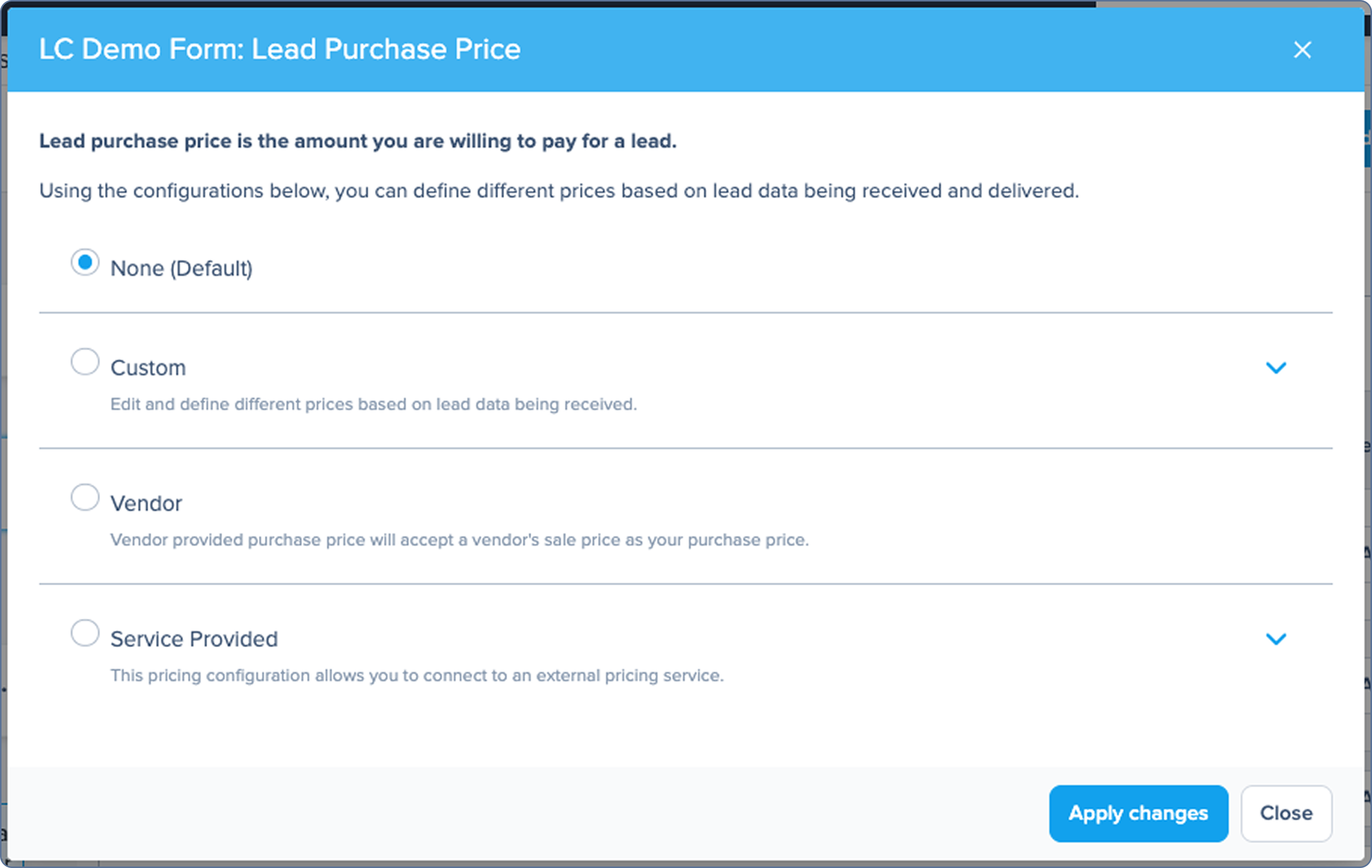The height and width of the screenshot is (868, 1372).
Task: Close the dialog with the X icon
Action: pos(1302,50)
